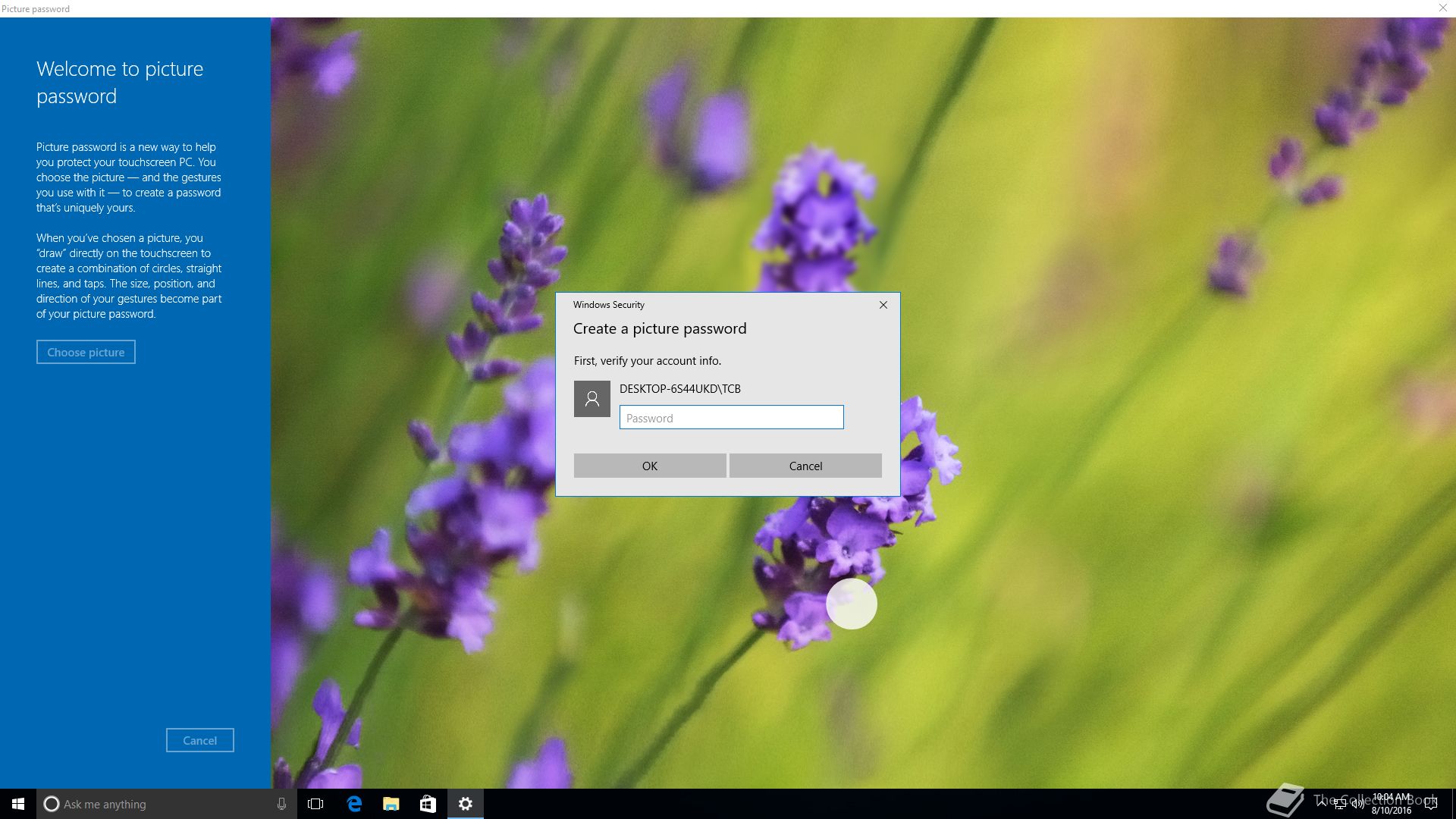Launch Microsoft Edge from taskbar
The width and height of the screenshot is (1456, 819).
tap(354, 804)
